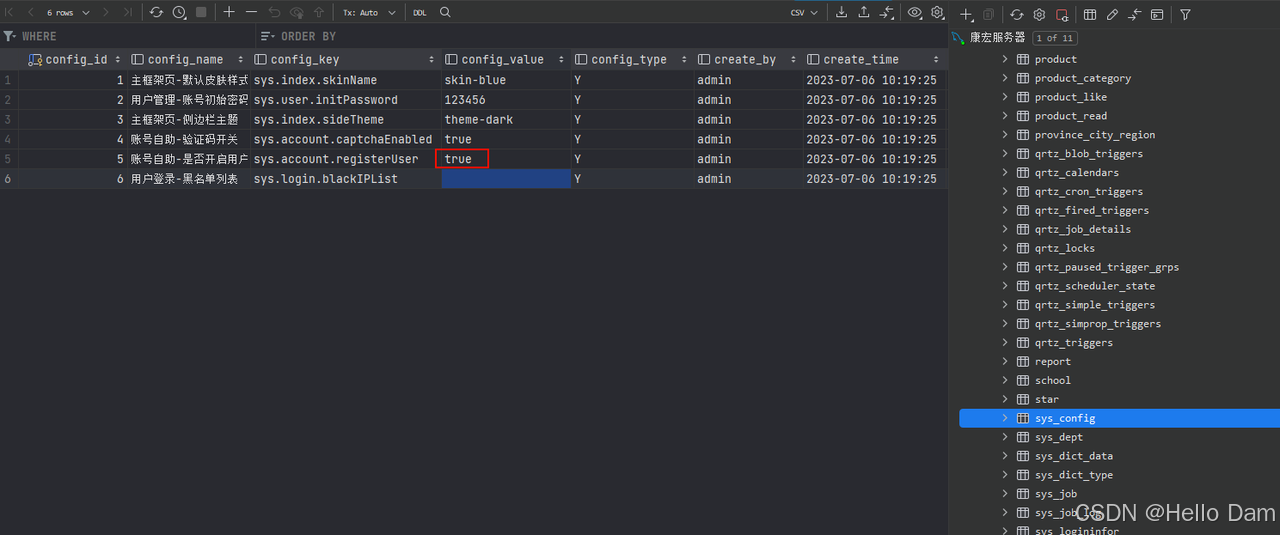The height and width of the screenshot is (535, 1280).
Task: Expand the product_category table node
Action: coord(1006,78)
